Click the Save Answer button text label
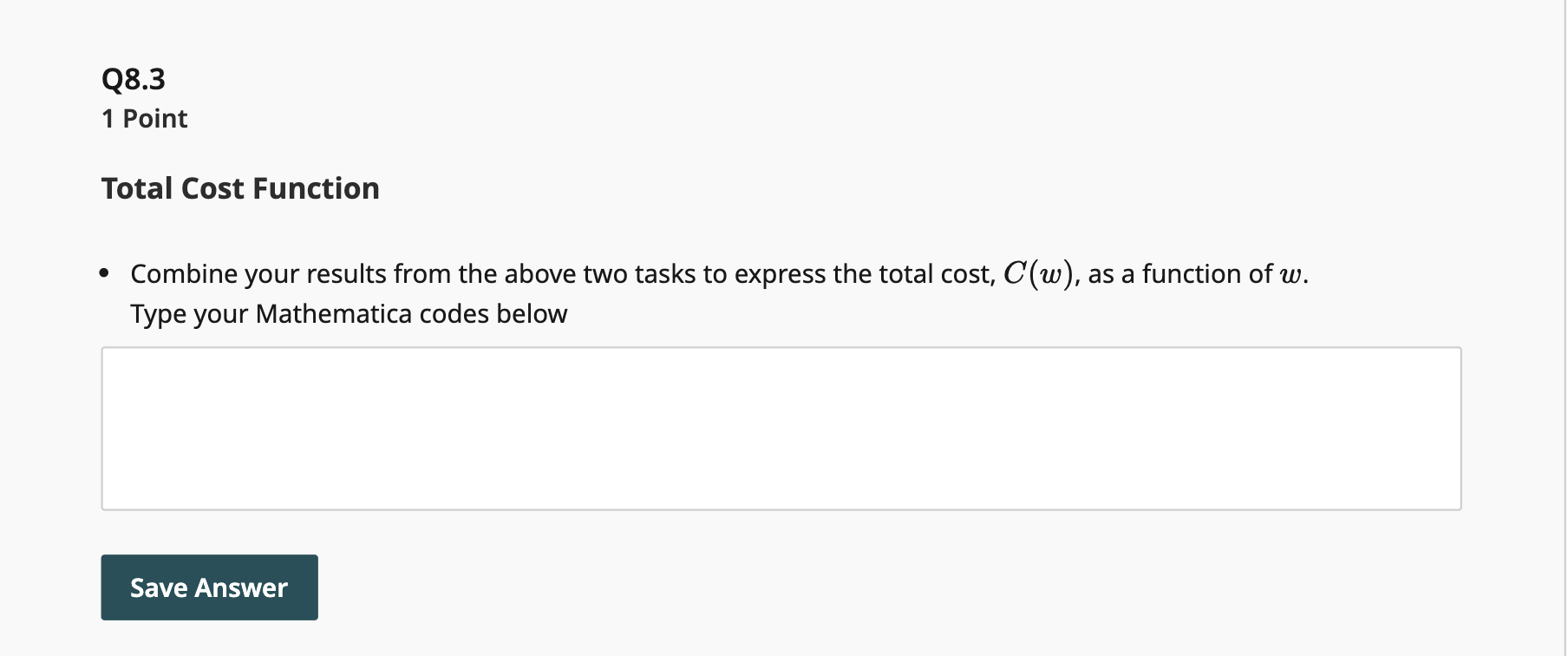The image size is (1568, 656). tap(208, 587)
